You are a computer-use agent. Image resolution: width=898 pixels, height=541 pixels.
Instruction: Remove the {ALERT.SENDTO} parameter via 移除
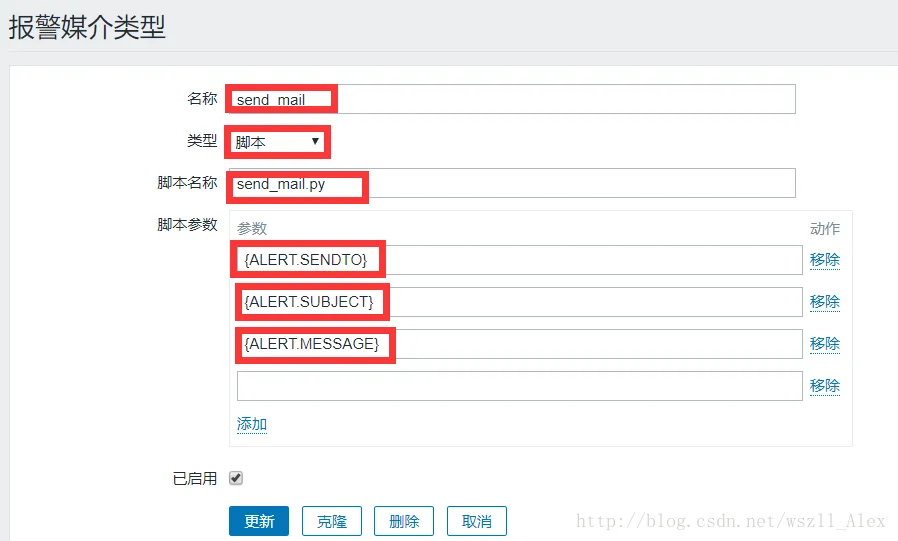(824, 260)
